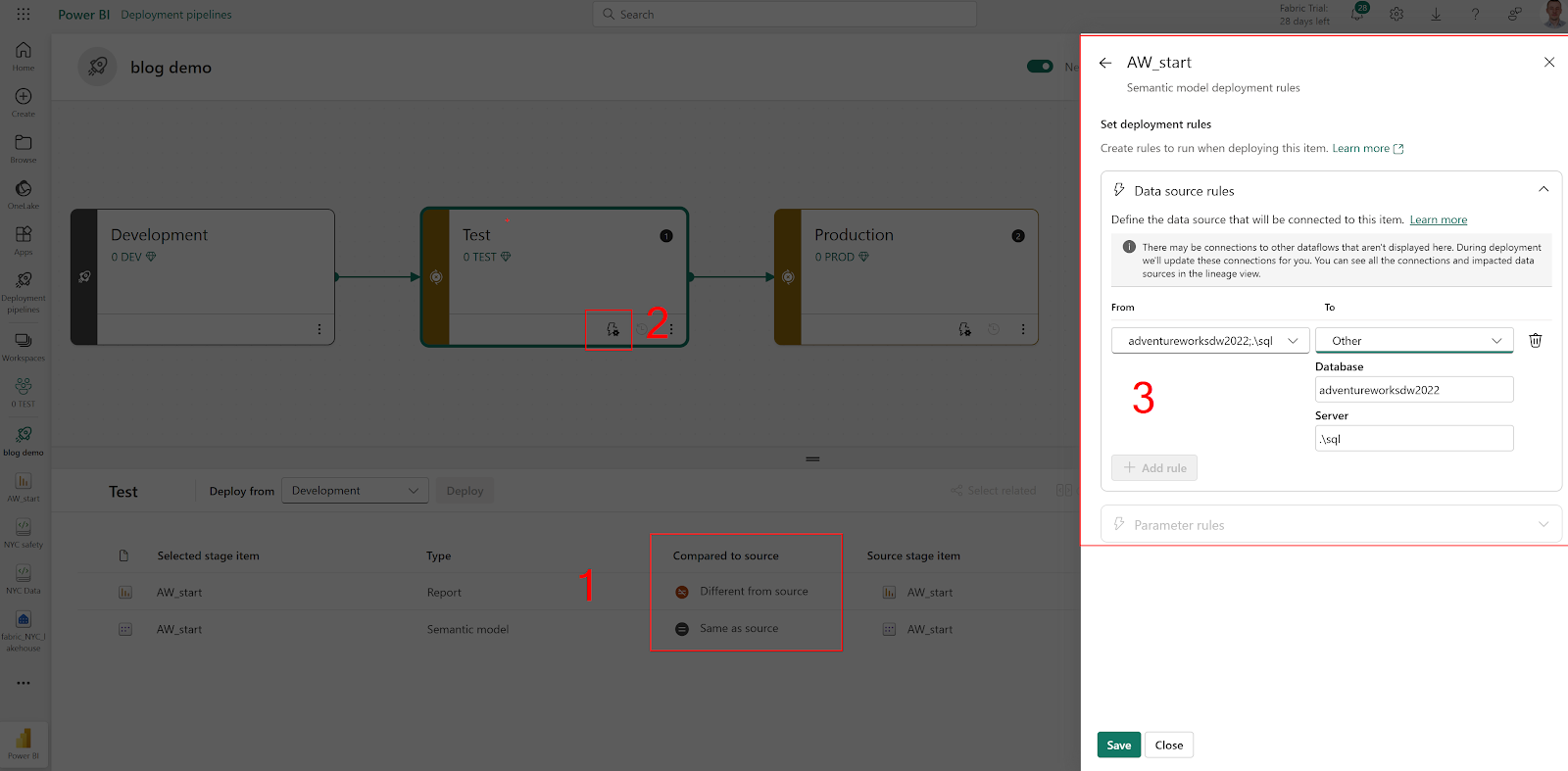This screenshot has height=771, width=1568.
Task: Open more options on Production stage
Action: click(x=1023, y=329)
